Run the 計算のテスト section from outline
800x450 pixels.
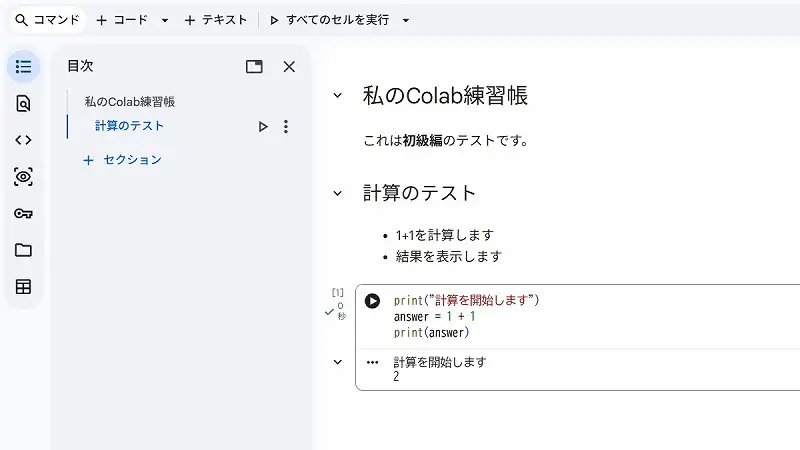(263, 127)
